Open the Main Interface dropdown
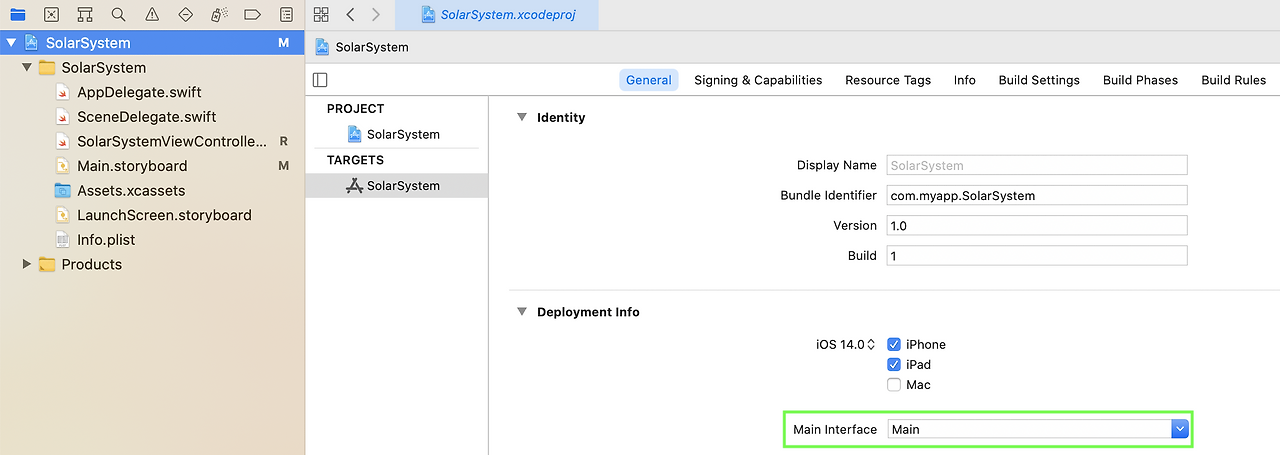Screen dimensions: 1280x455 (1180, 429)
